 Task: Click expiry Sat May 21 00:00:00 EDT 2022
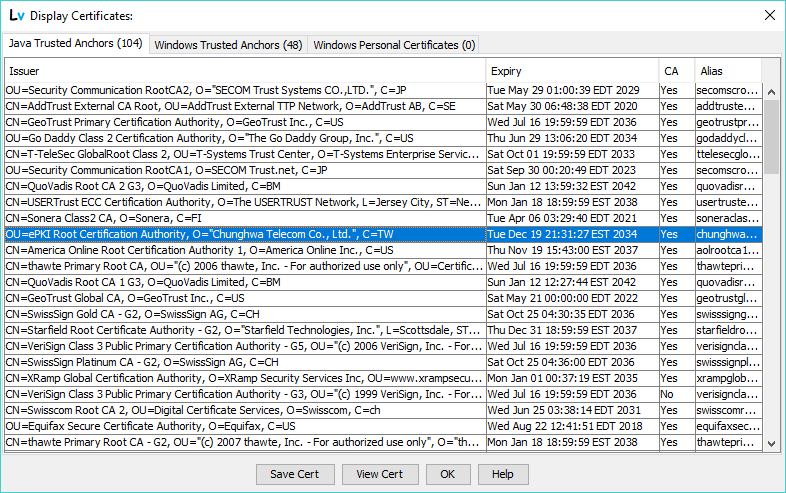pyautogui.click(x=572, y=298)
